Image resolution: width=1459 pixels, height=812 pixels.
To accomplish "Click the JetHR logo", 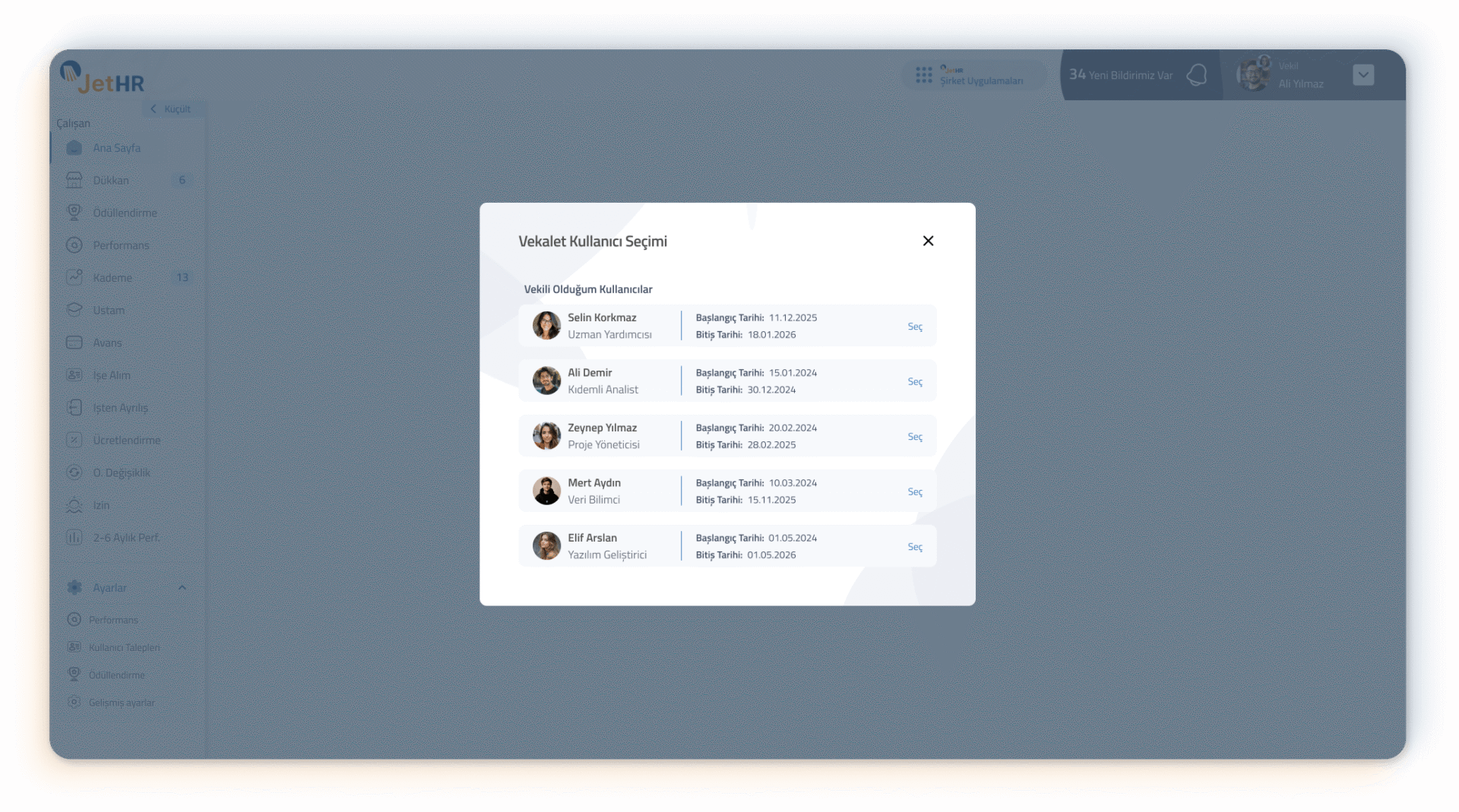I will tap(103, 78).
